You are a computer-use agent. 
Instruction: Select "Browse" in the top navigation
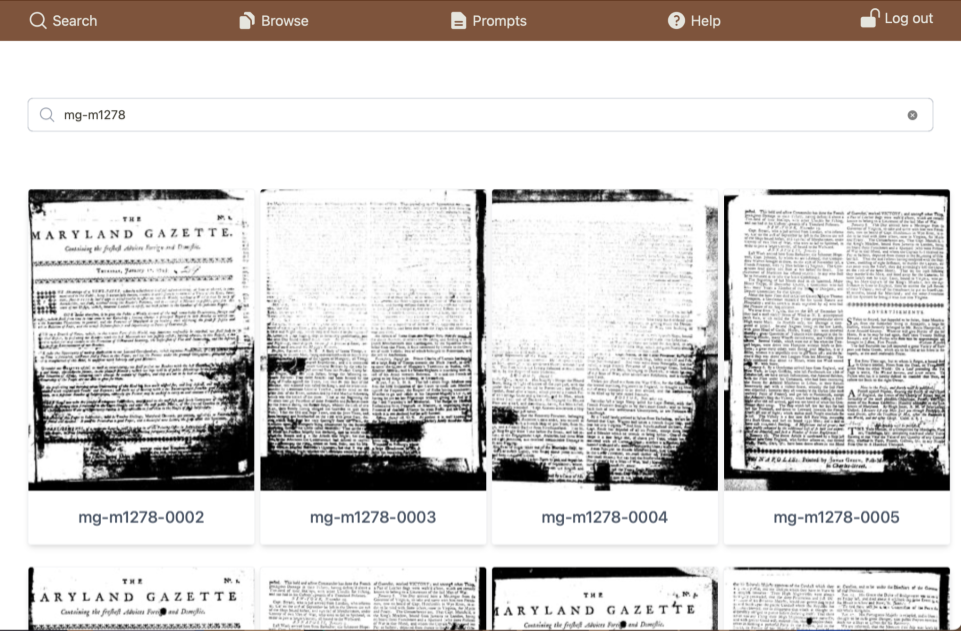point(284,20)
